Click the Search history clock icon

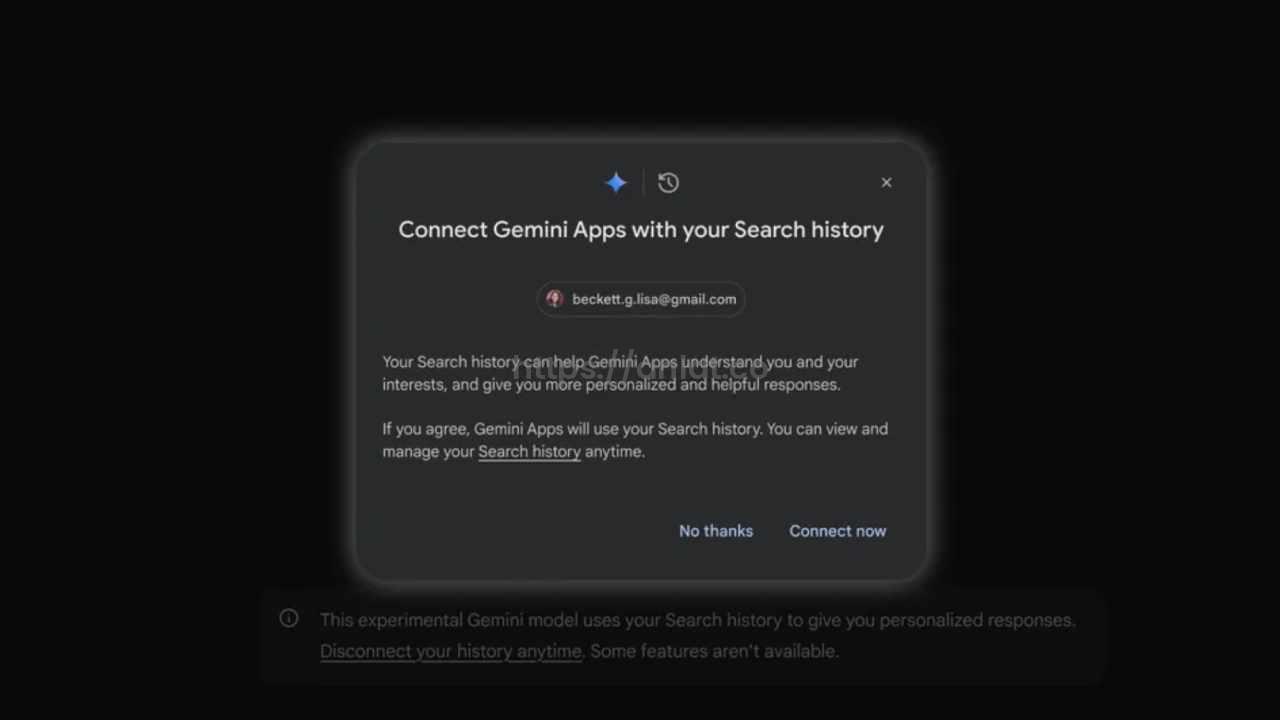point(669,182)
